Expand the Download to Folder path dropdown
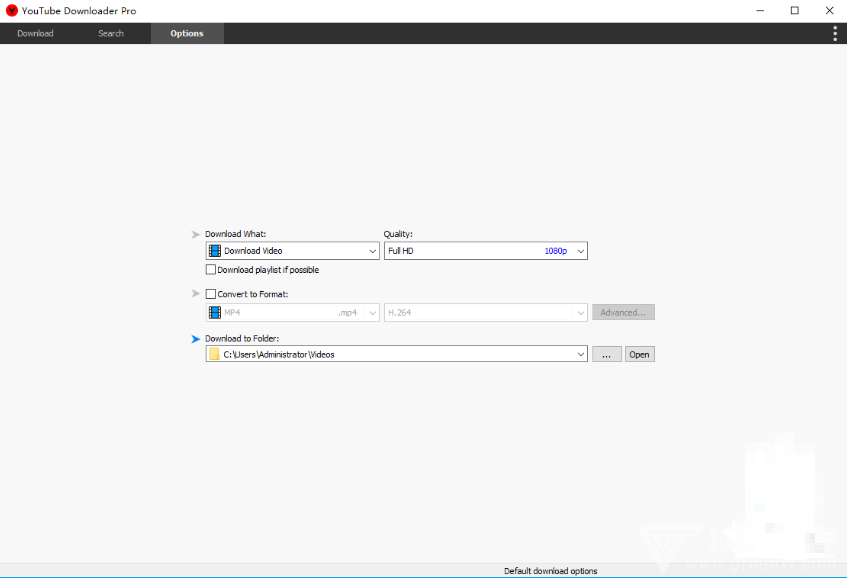The image size is (847, 578). point(580,354)
